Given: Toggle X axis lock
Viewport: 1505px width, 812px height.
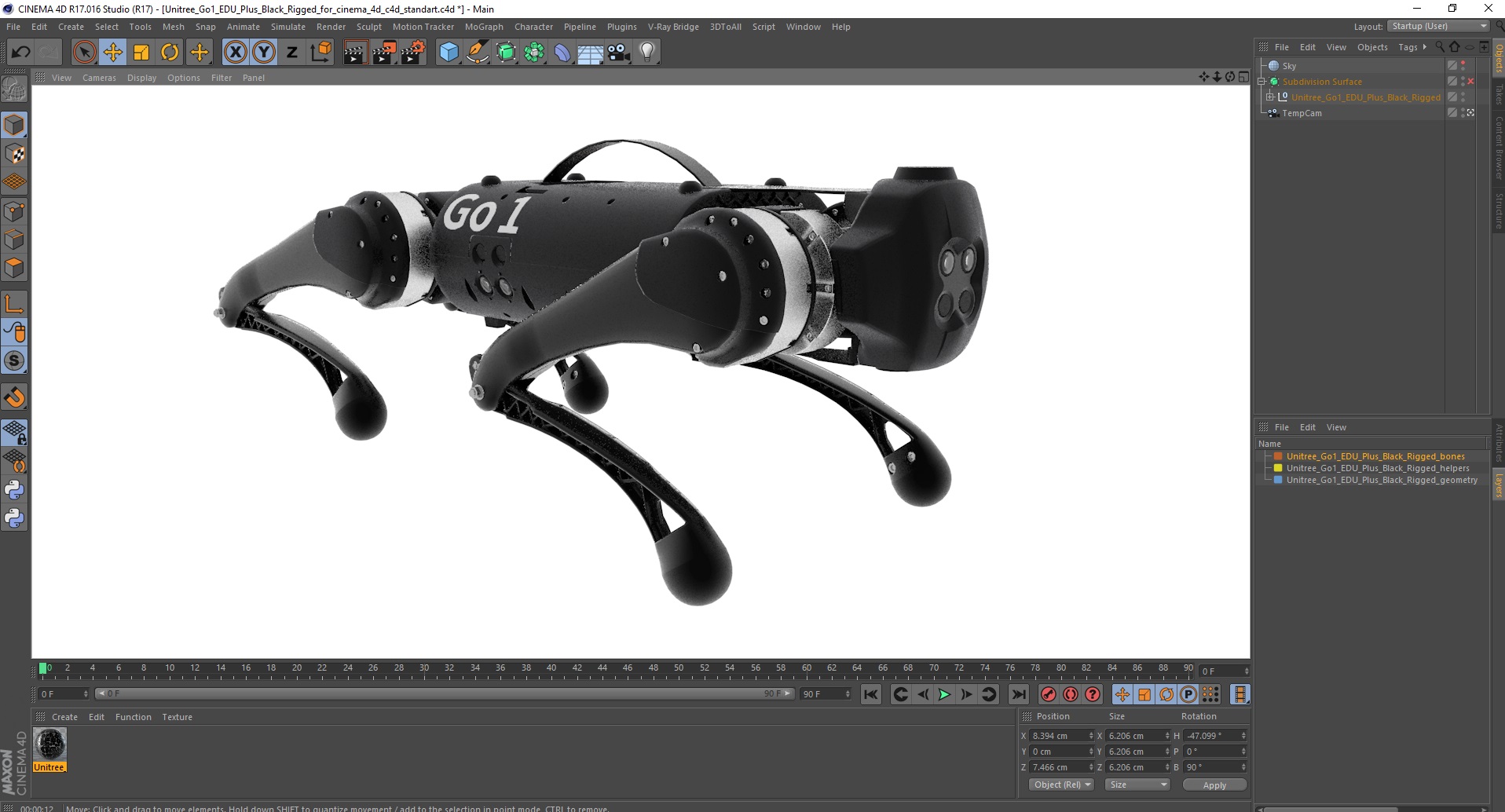Looking at the screenshot, I should (235, 53).
